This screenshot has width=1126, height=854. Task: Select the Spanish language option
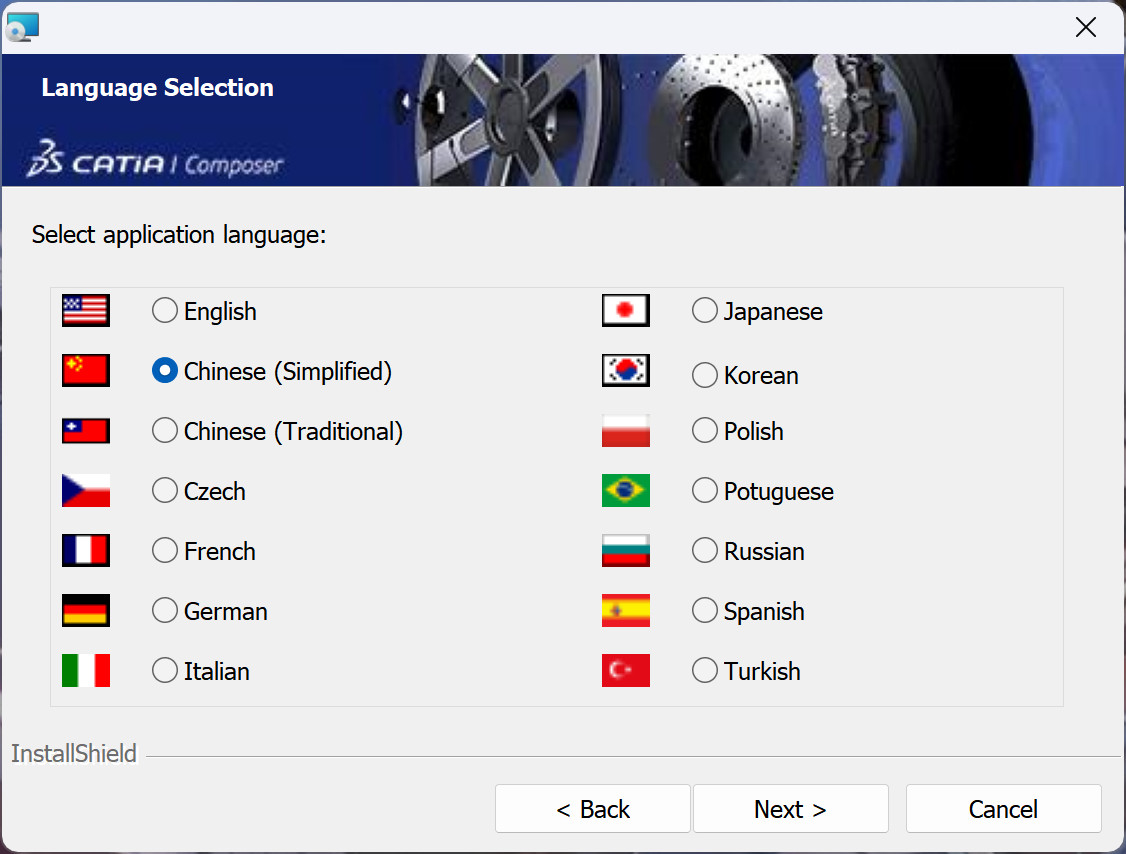(x=705, y=611)
